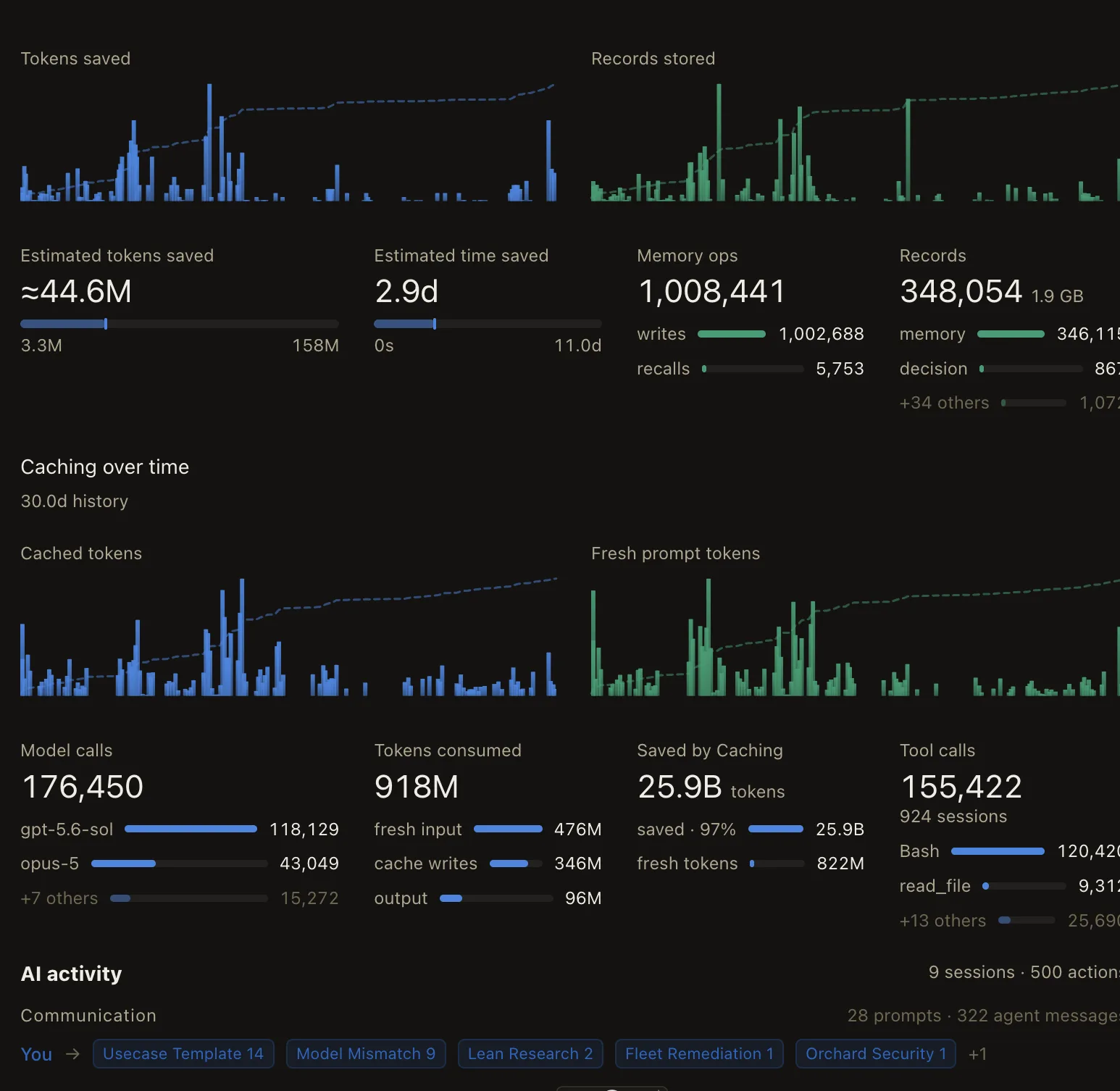Click the memory records row label
The width and height of the screenshot is (1120, 1091).
[932, 334]
